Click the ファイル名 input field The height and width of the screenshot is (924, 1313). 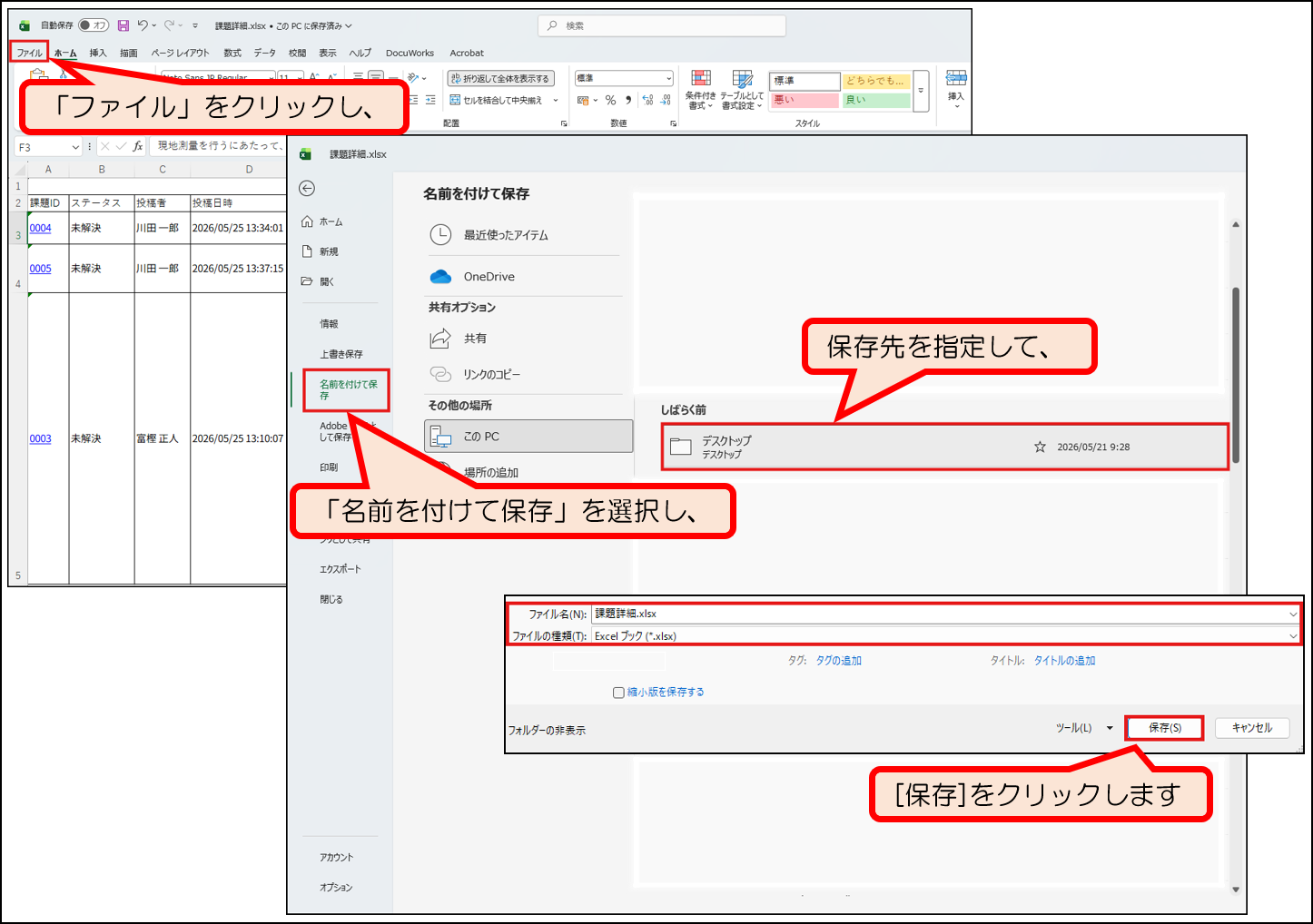[x=945, y=614]
